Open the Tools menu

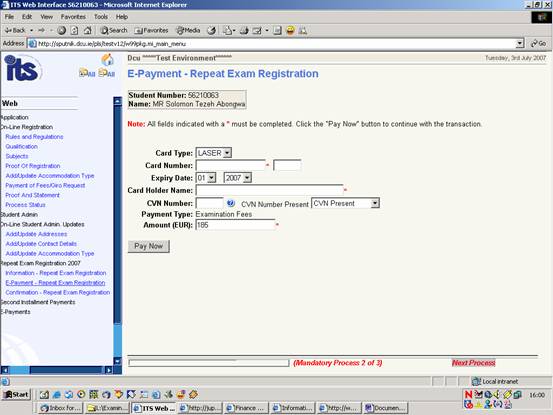click(x=101, y=17)
